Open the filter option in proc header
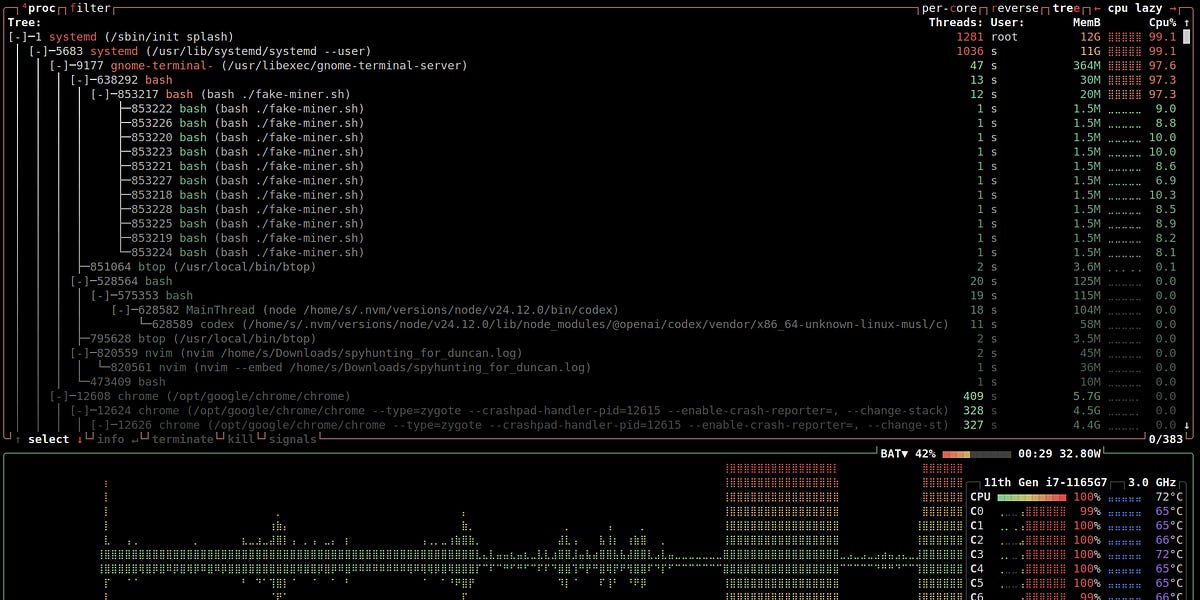The width and height of the screenshot is (1200, 600). click(92, 8)
